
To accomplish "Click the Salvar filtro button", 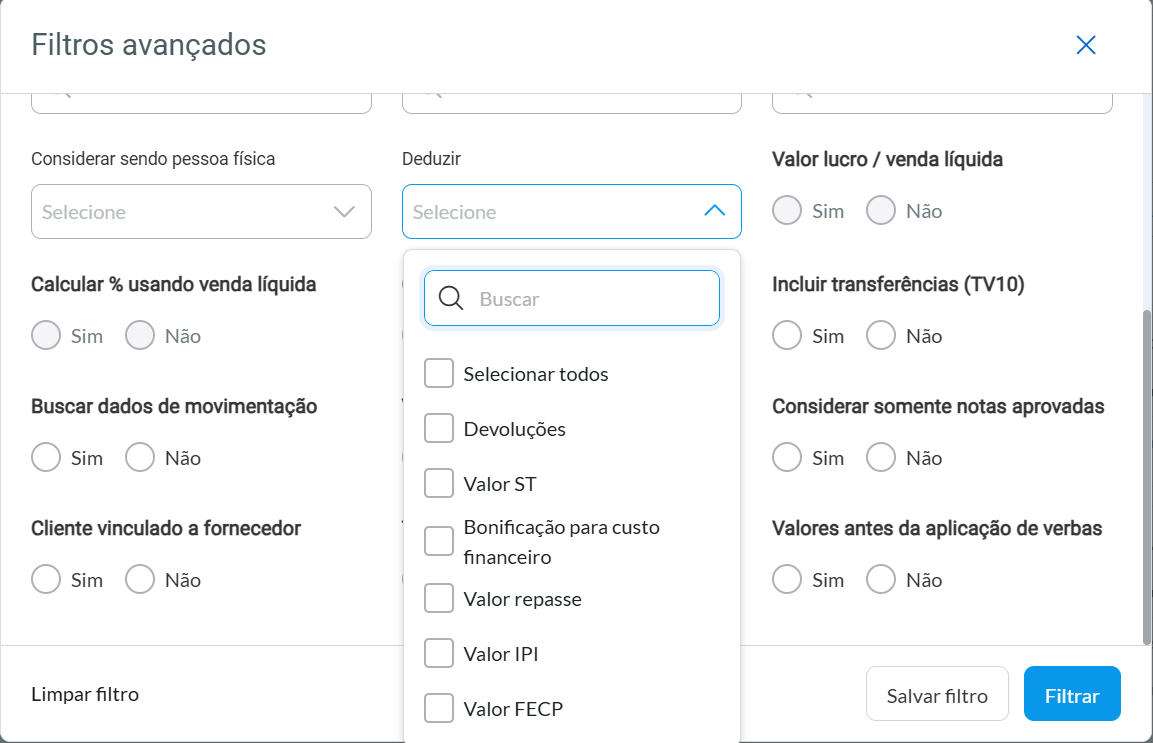I will tap(937, 693).
